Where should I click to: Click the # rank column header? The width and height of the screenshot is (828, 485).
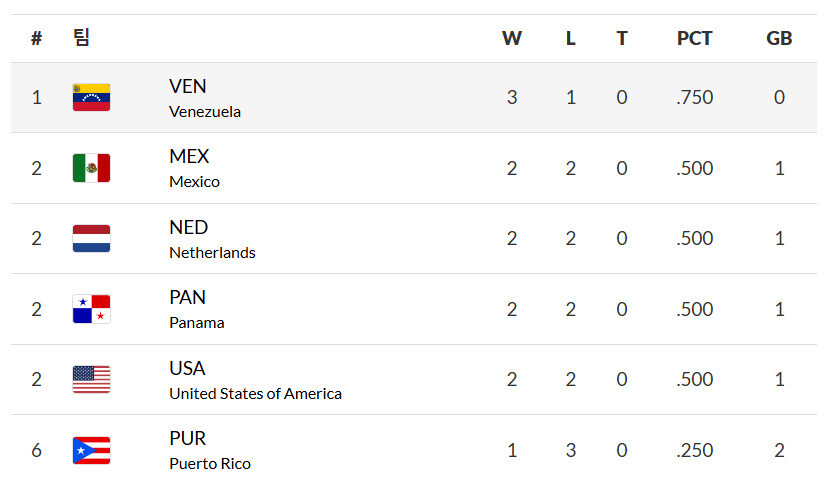(x=36, y=39)
